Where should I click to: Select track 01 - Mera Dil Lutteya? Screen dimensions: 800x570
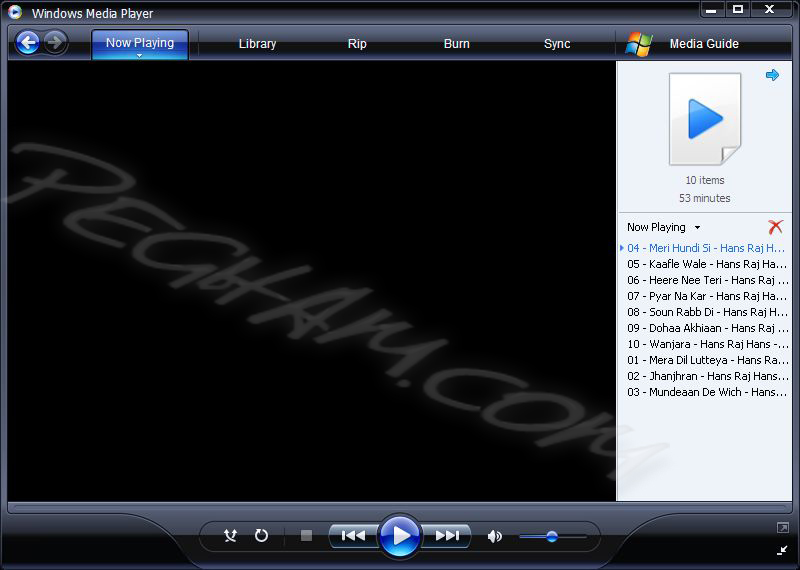tap(706, 360)
